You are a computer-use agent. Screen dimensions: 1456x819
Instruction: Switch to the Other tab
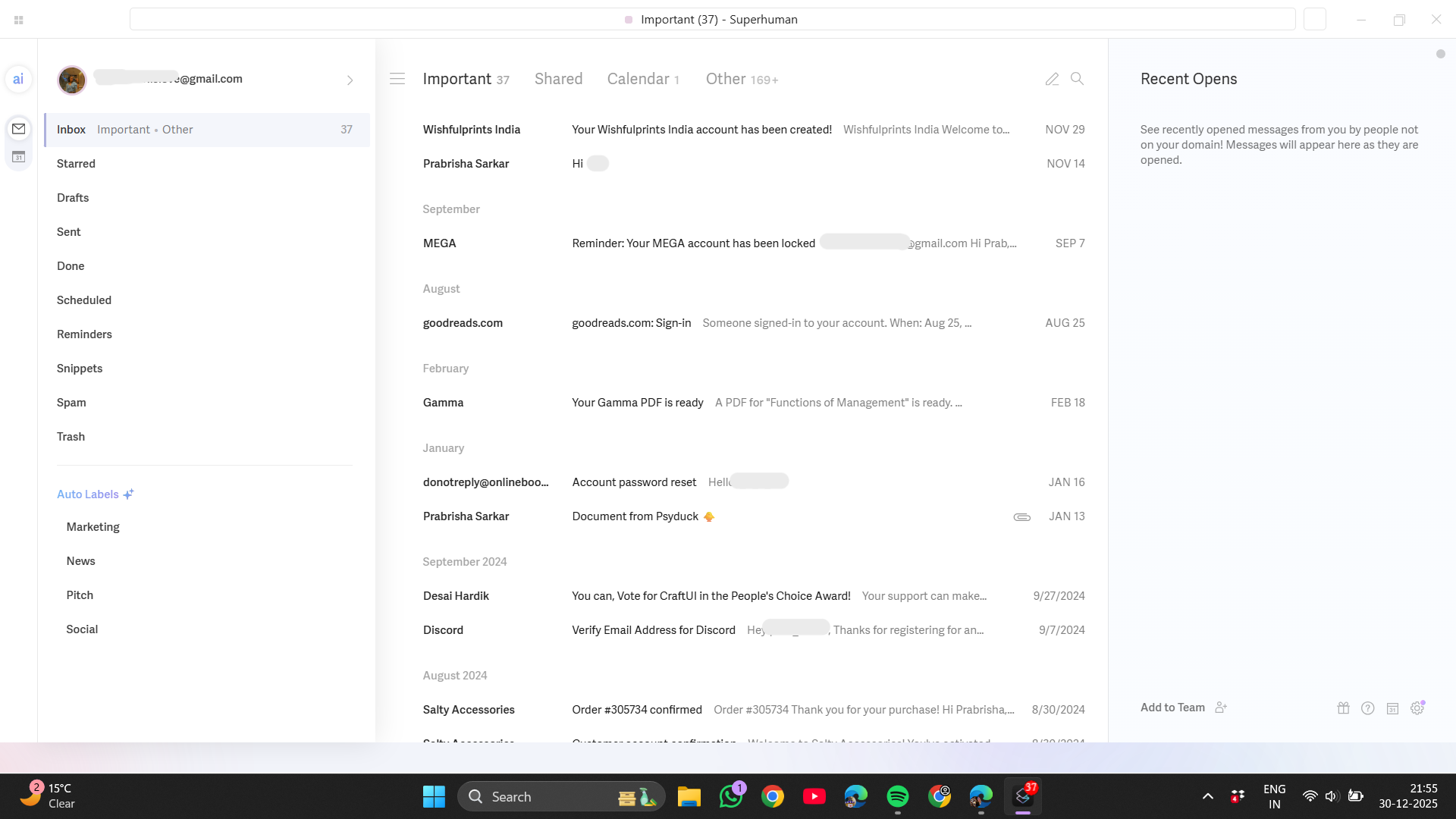741,79
